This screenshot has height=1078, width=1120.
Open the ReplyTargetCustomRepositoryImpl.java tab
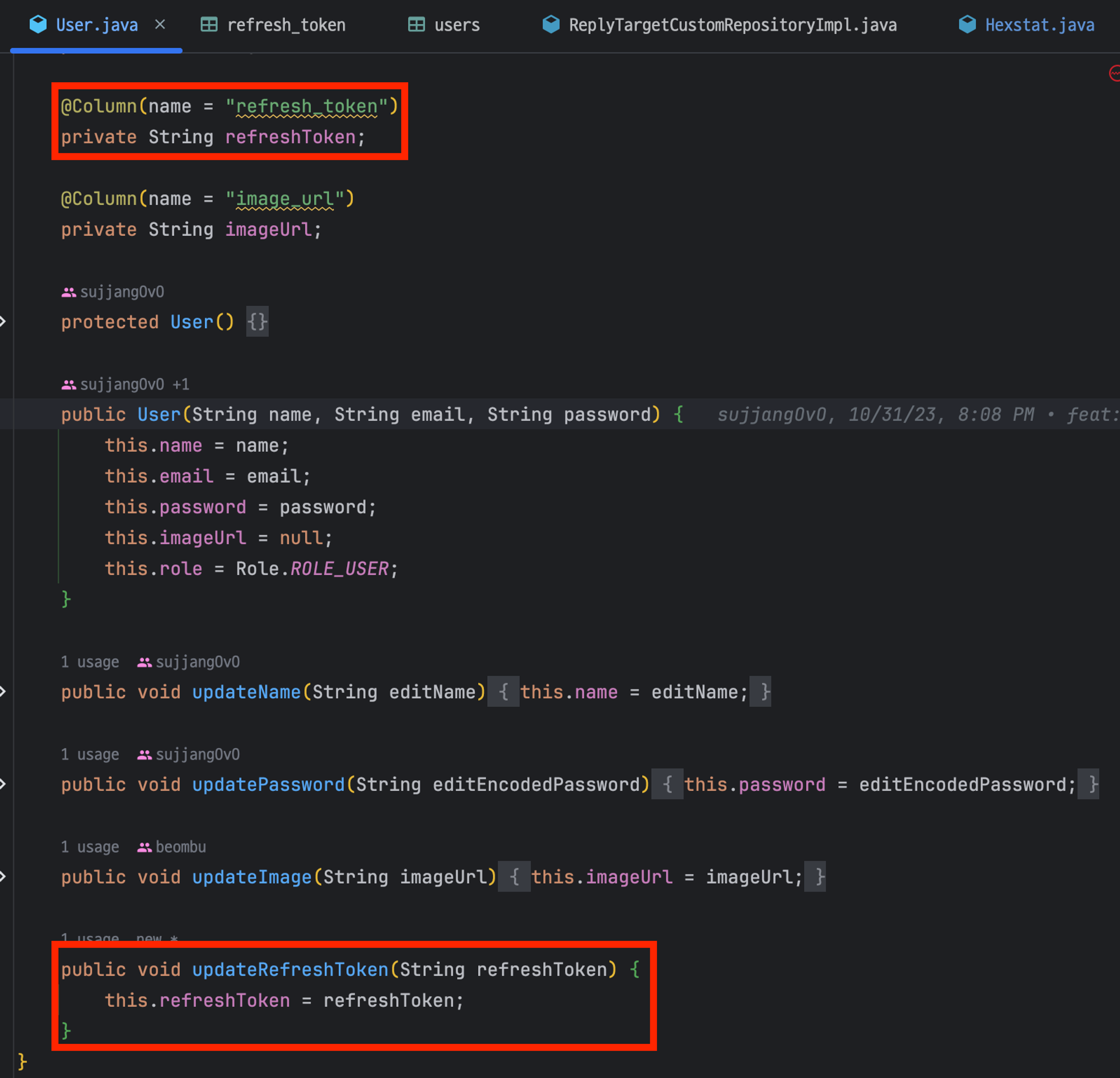pyautogui.click(x=732, y=25)
